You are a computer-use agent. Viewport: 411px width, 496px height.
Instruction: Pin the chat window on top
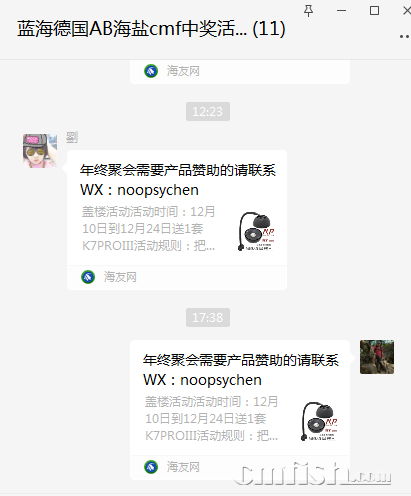308,11
